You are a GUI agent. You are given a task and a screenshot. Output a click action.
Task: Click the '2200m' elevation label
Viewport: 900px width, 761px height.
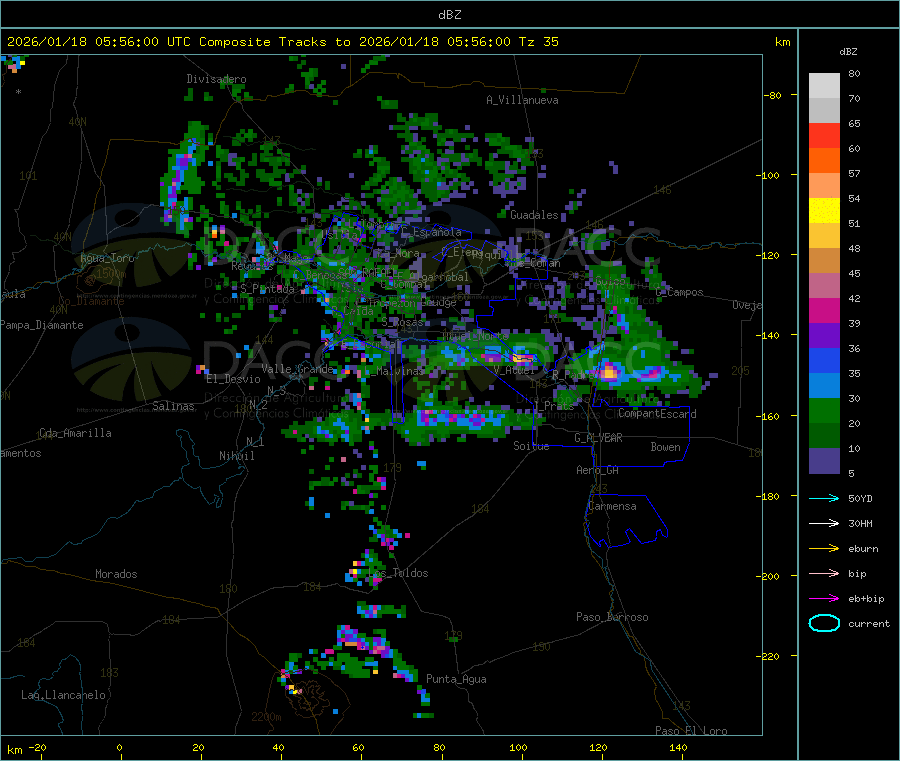[x=266, y=717]
